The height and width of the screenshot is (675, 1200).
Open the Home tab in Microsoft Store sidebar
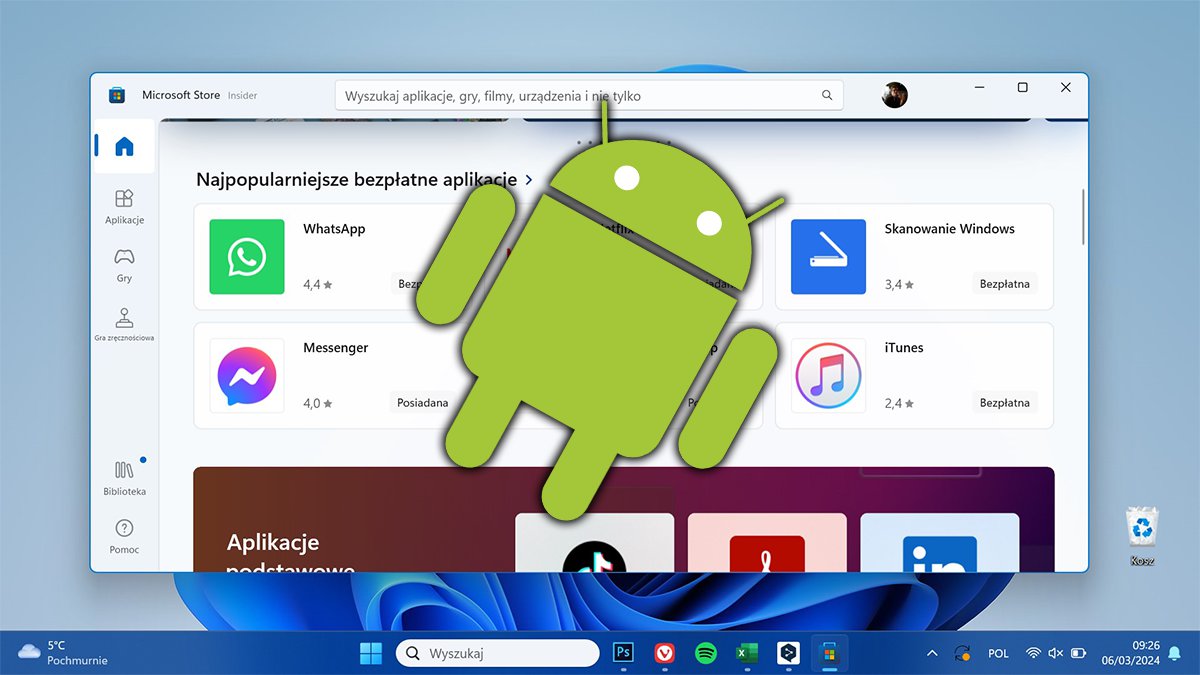(124, 147)
